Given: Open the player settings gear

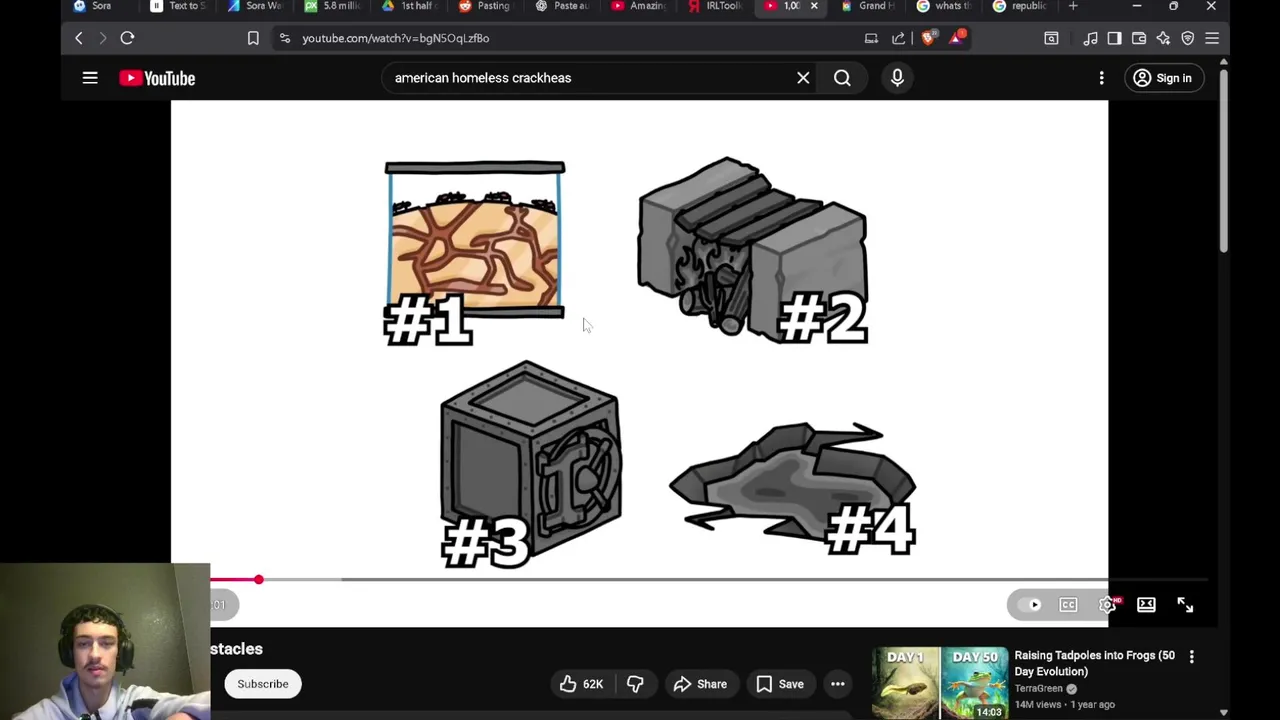Looking at the screenshot, I should click(1108, 605).
